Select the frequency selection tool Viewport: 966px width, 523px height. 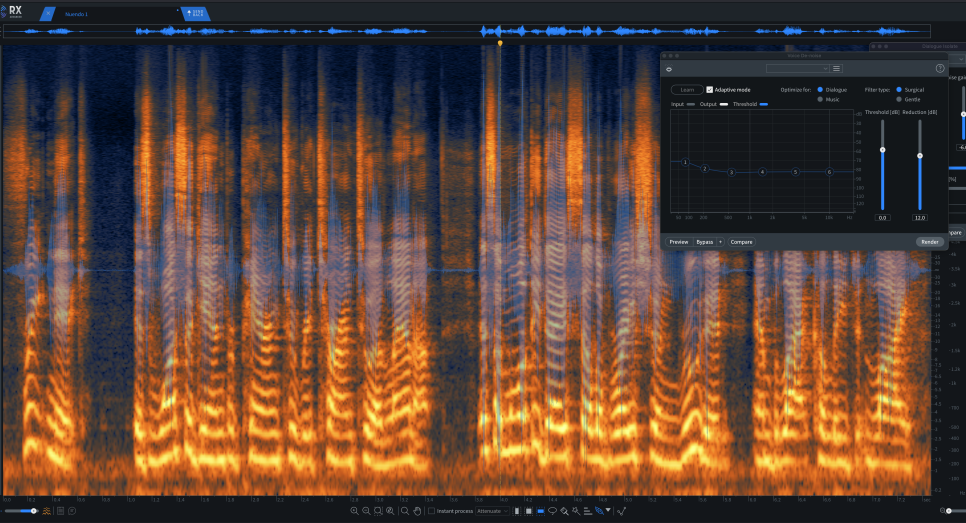click(541, 511)
